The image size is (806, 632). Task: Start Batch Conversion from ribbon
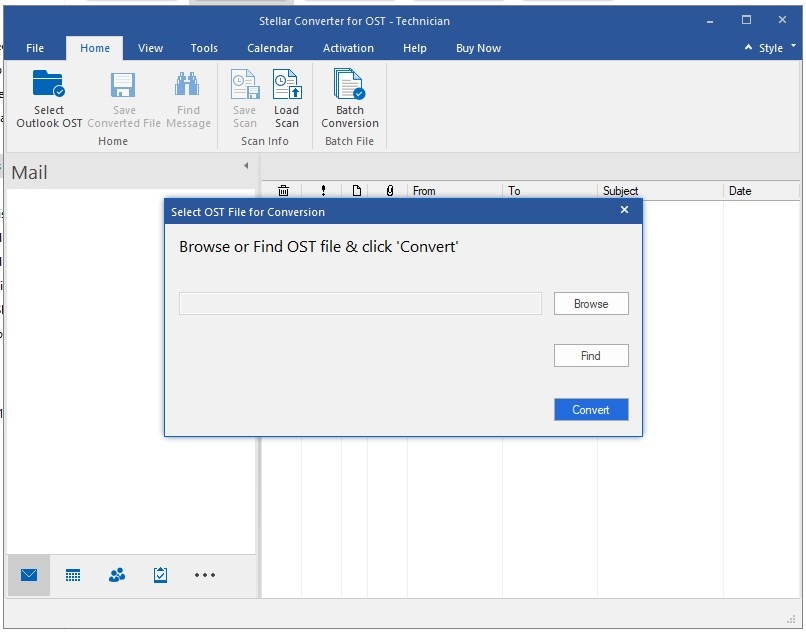tap(350, 84)
